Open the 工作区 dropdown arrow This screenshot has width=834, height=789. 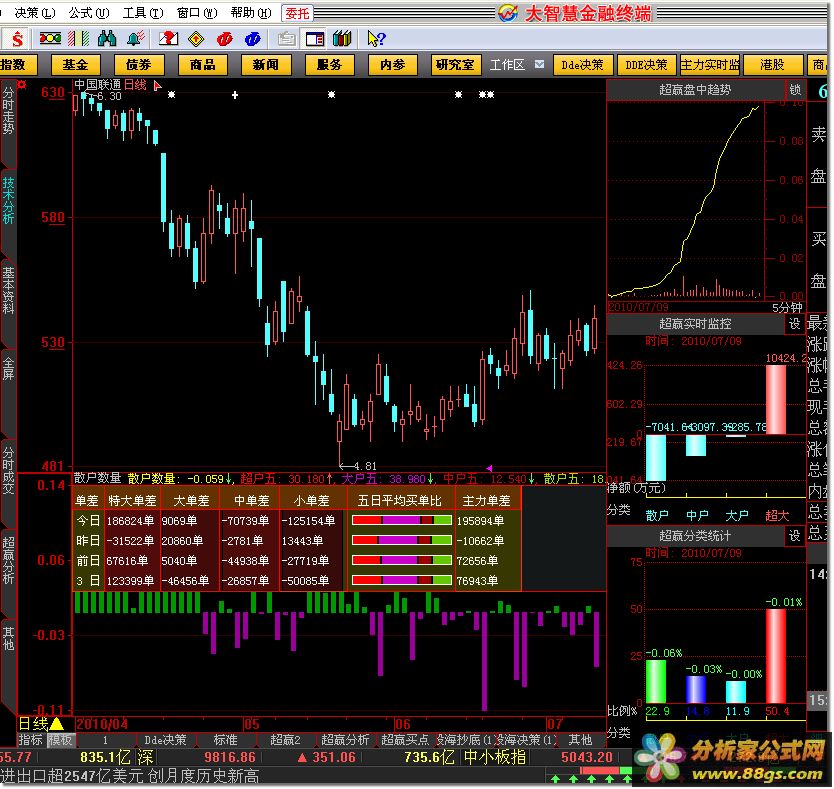pos(539,64)
